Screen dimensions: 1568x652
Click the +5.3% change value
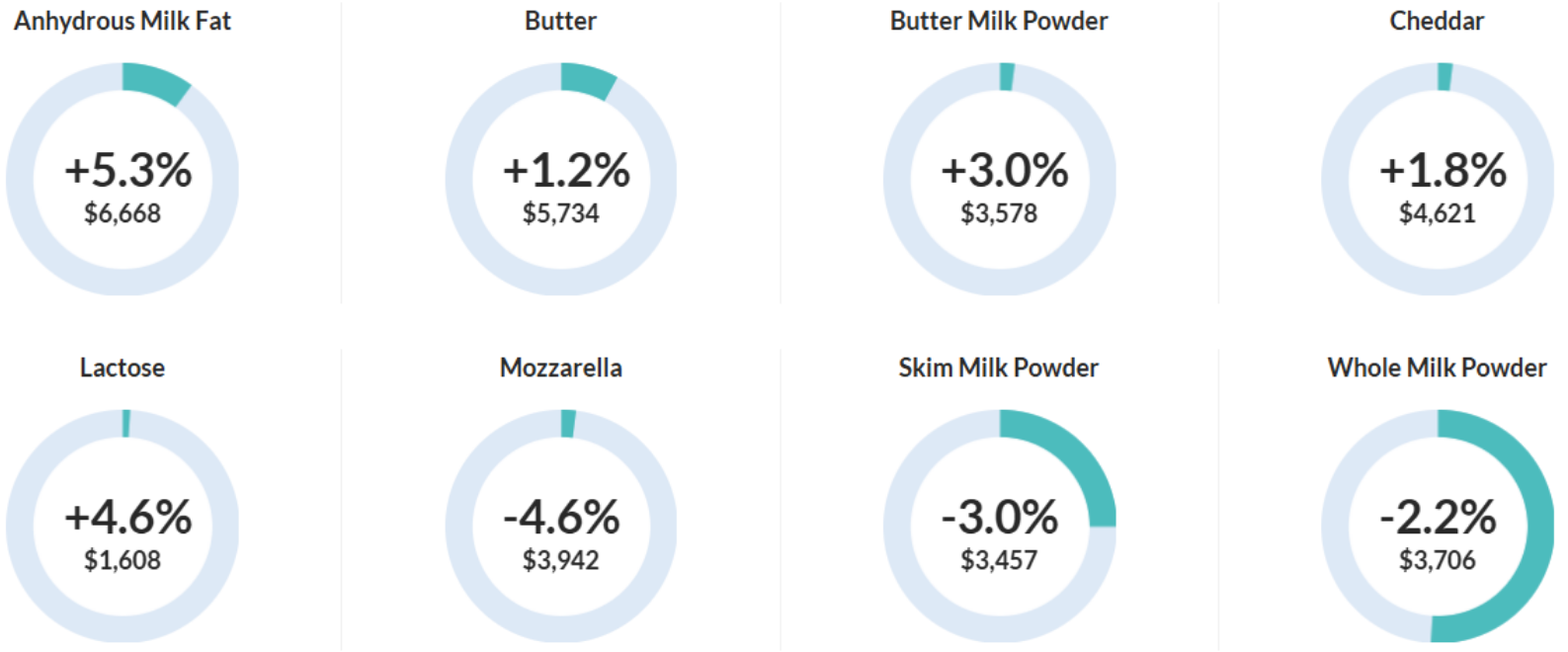tap(128, 170)
